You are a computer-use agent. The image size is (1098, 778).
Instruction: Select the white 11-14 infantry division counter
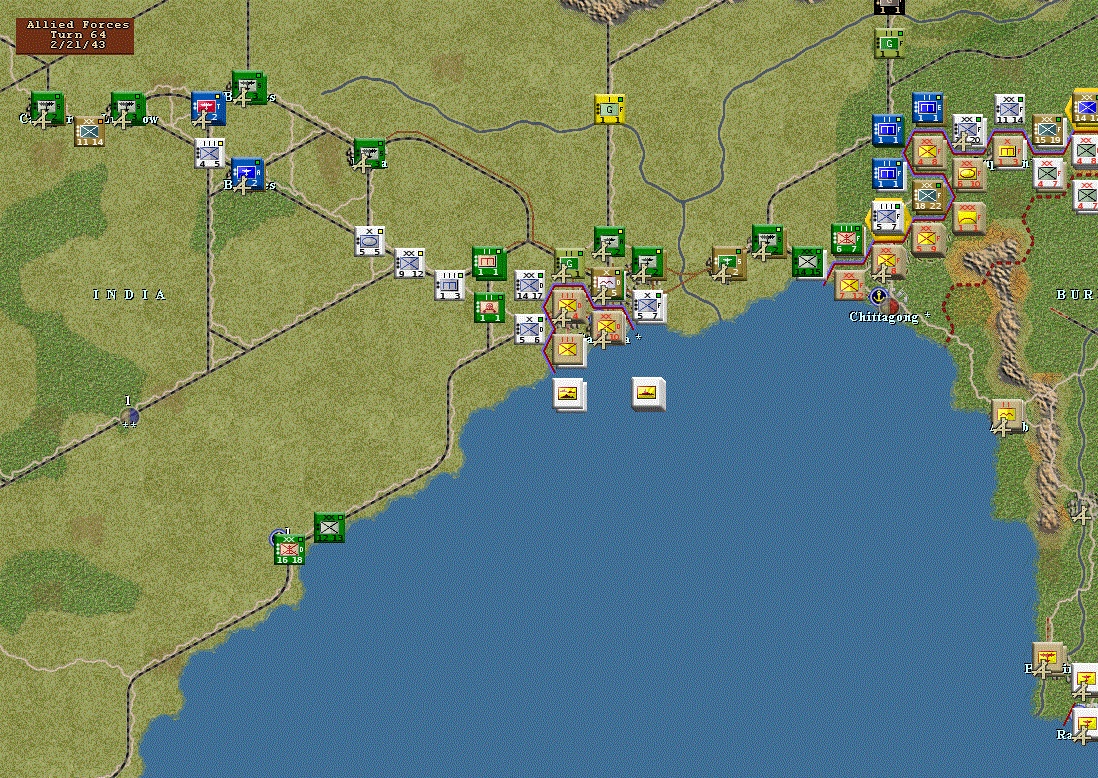[1010, 110]
